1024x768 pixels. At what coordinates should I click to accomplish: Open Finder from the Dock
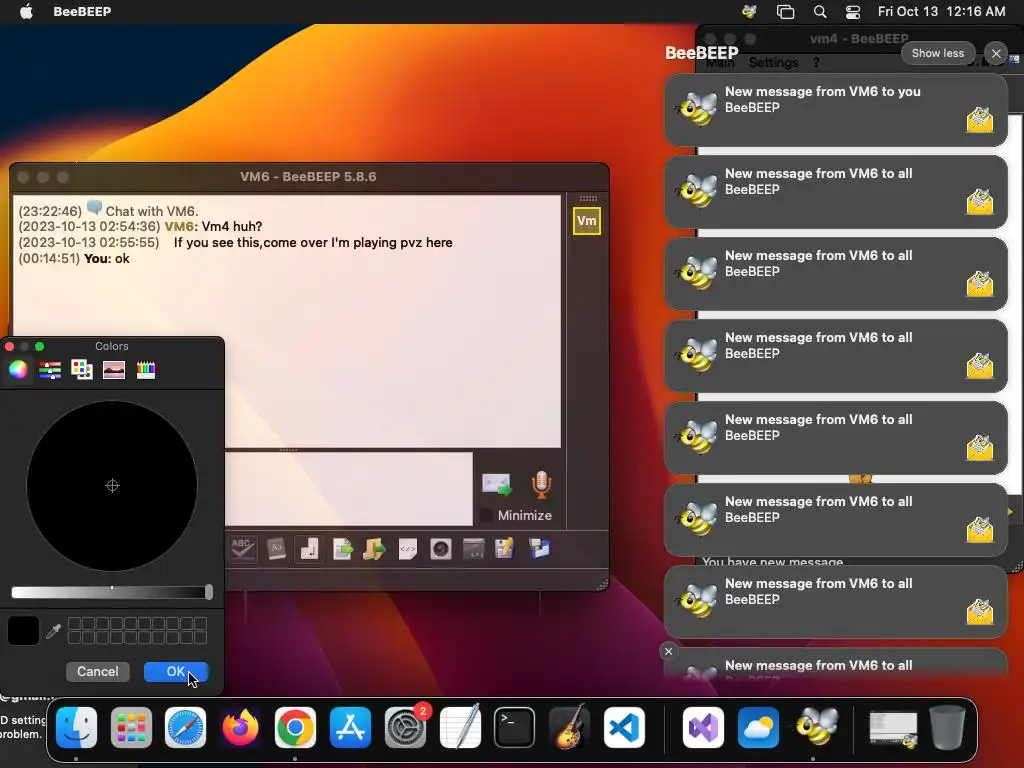[76, 727]
